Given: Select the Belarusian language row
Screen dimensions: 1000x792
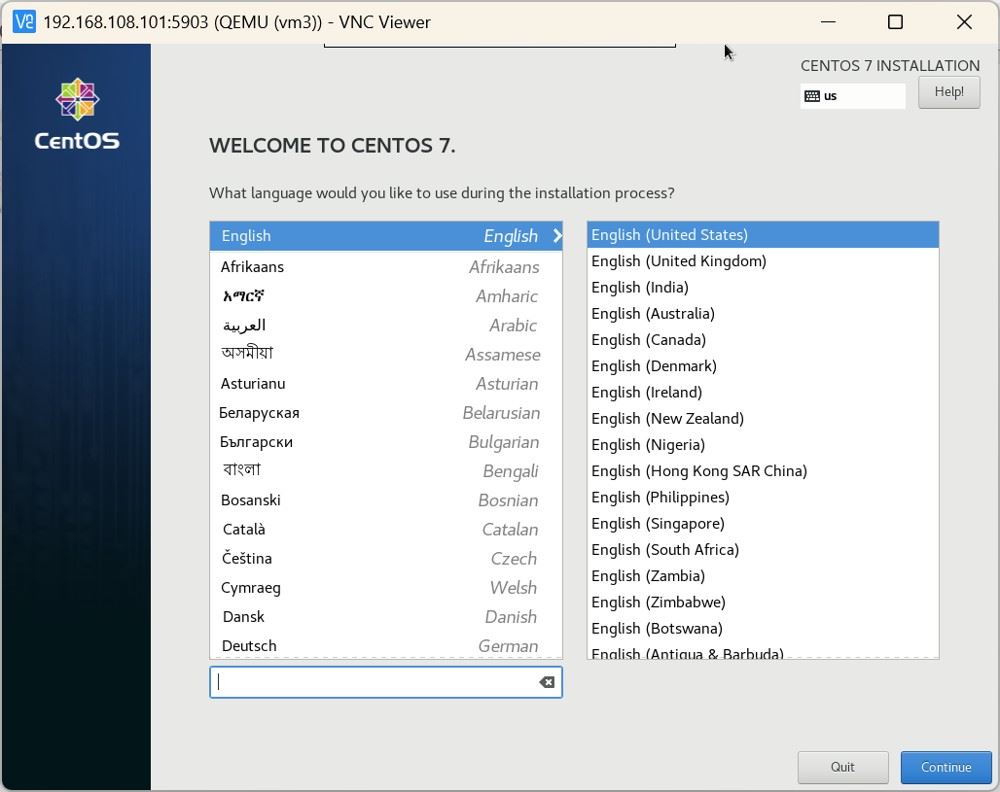Looking at the screenshot, I should pyautogui.click(x=386, y=413).
